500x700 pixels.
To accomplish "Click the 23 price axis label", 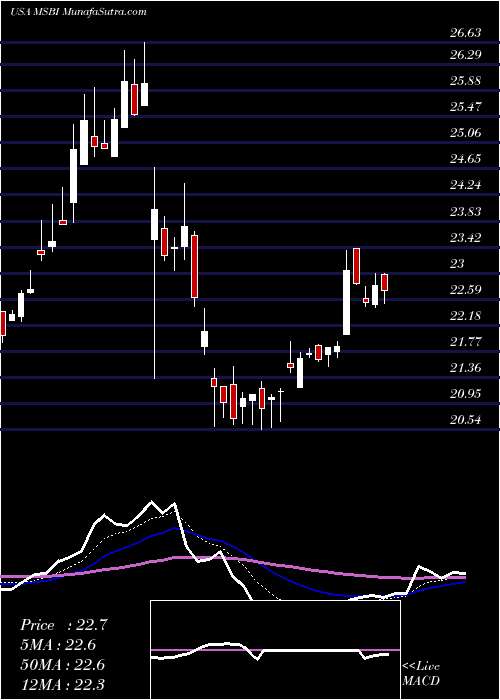I will coord(457,264).
